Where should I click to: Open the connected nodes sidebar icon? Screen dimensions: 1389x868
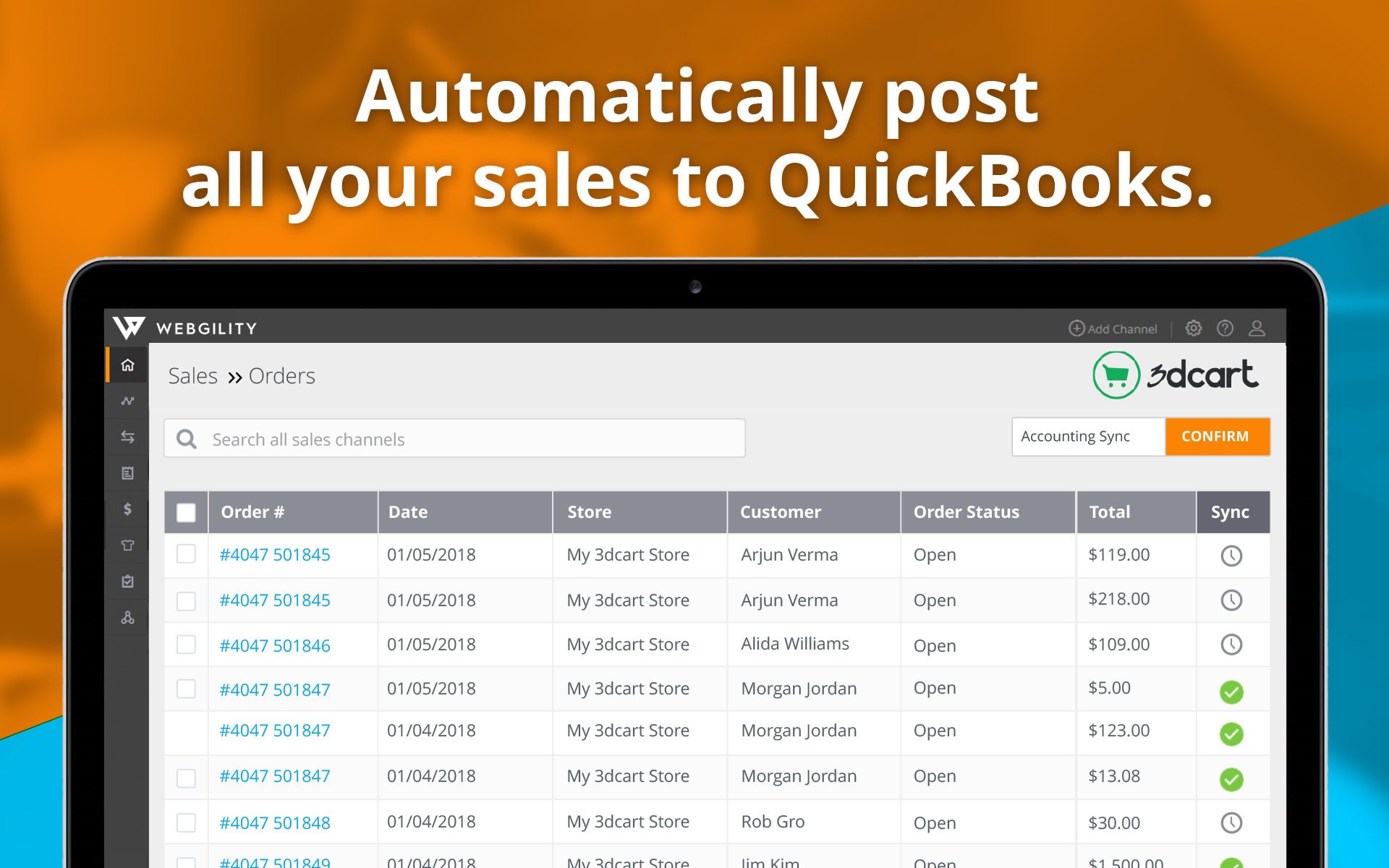coord(127,618)
